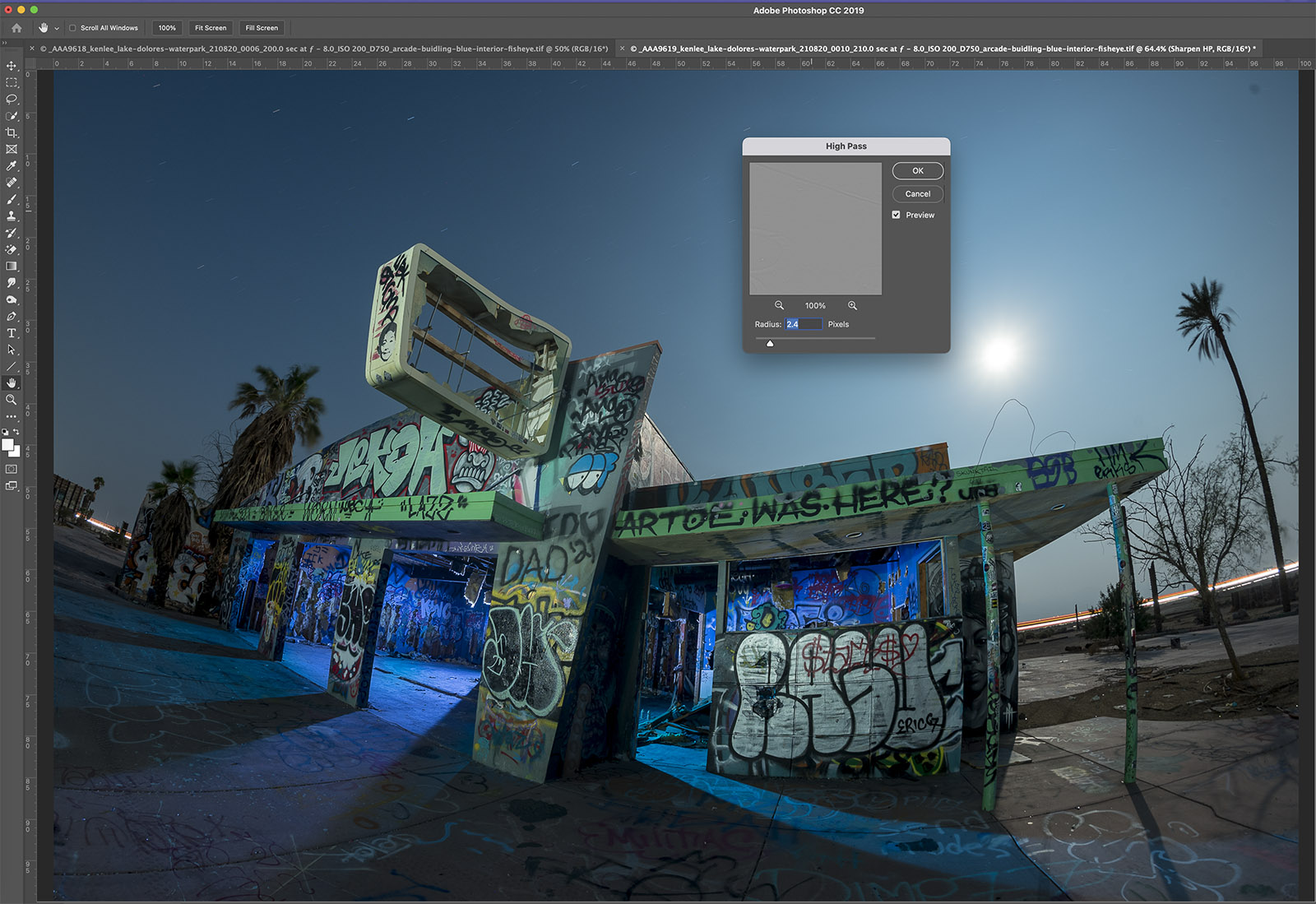Click zoom-out magnifier in High Pass dialog
Viewport: 1316px width, 904px height.
(779, 305)
